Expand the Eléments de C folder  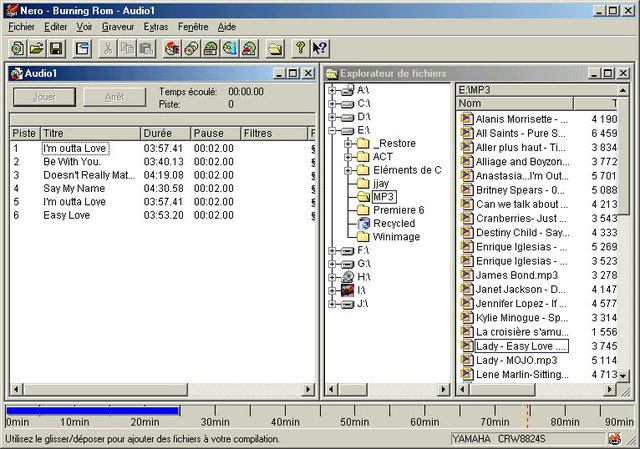348,170
